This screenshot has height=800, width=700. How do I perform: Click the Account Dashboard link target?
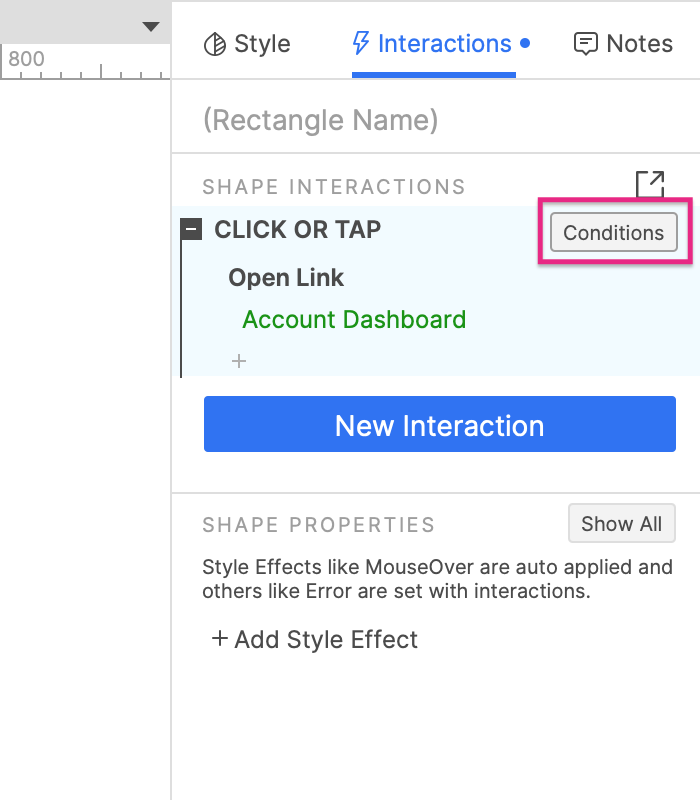[x=354, y=320]
